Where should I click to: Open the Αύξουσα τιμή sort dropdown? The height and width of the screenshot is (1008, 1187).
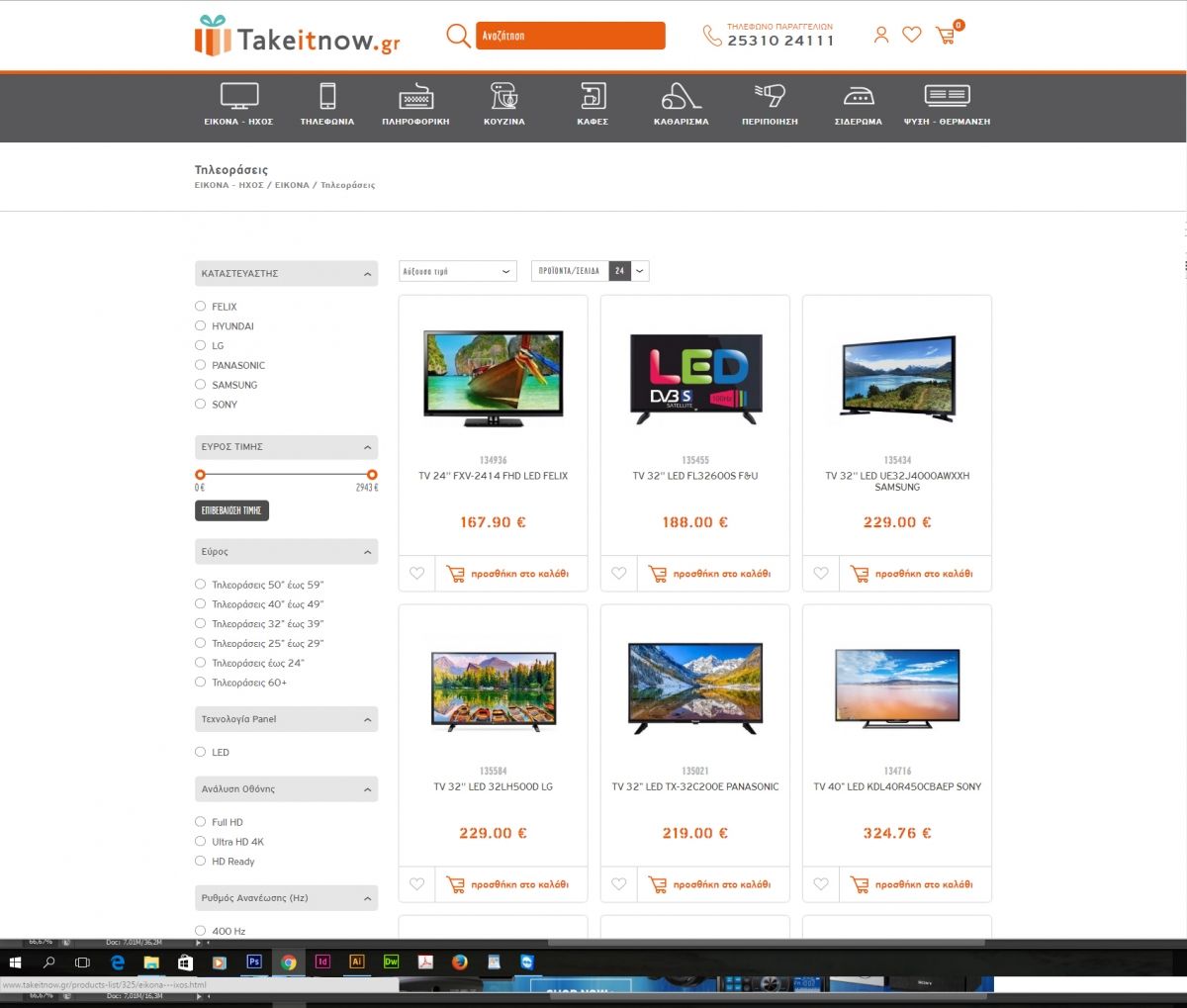457,271
